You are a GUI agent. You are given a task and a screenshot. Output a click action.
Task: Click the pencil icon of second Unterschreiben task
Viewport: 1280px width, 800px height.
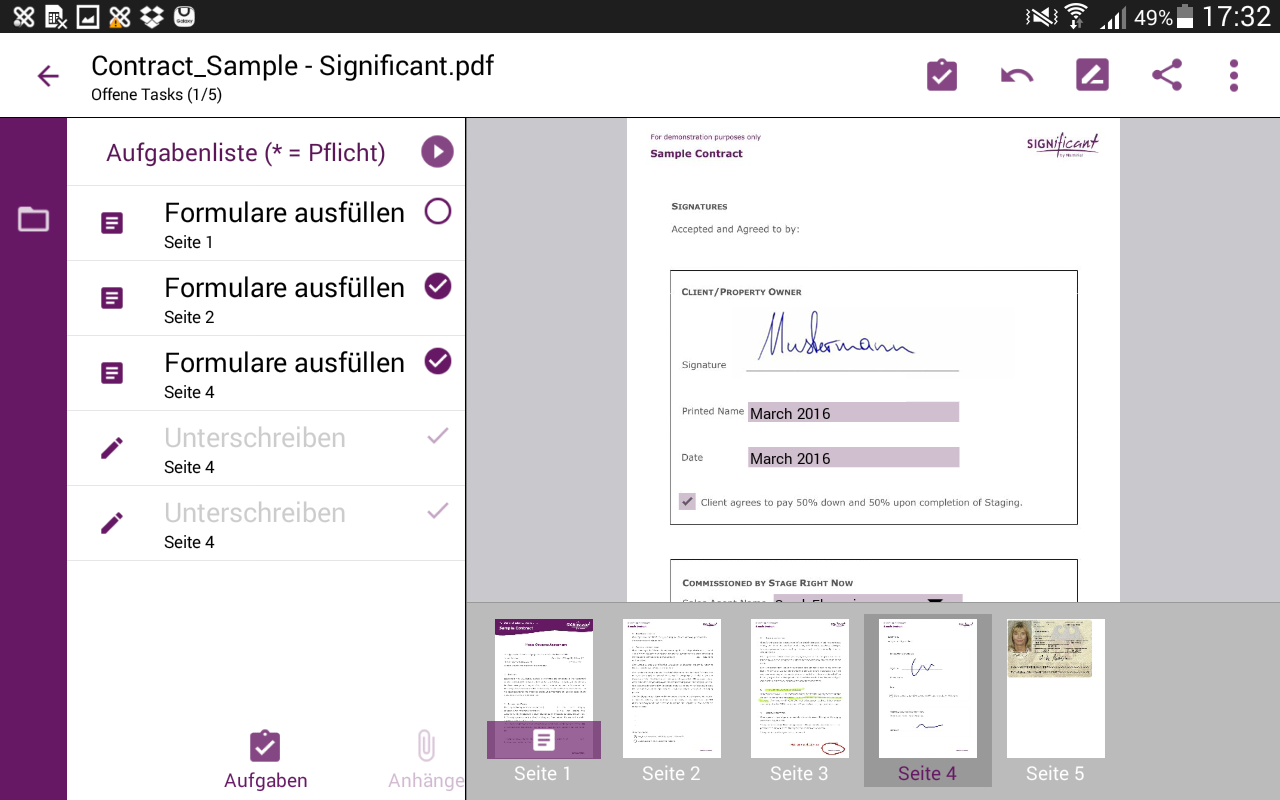pyautogui.click(x=112, y=523)
